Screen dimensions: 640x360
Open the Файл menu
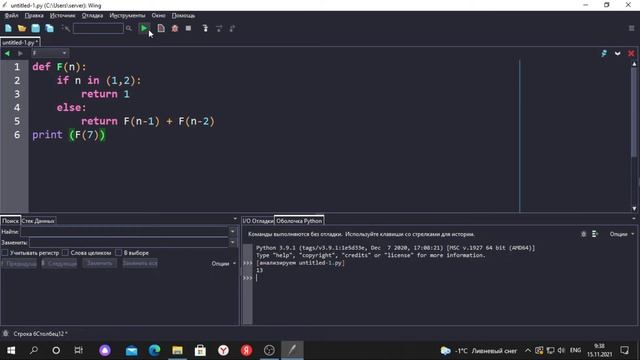pyautogui.click(x=11, y=16)
